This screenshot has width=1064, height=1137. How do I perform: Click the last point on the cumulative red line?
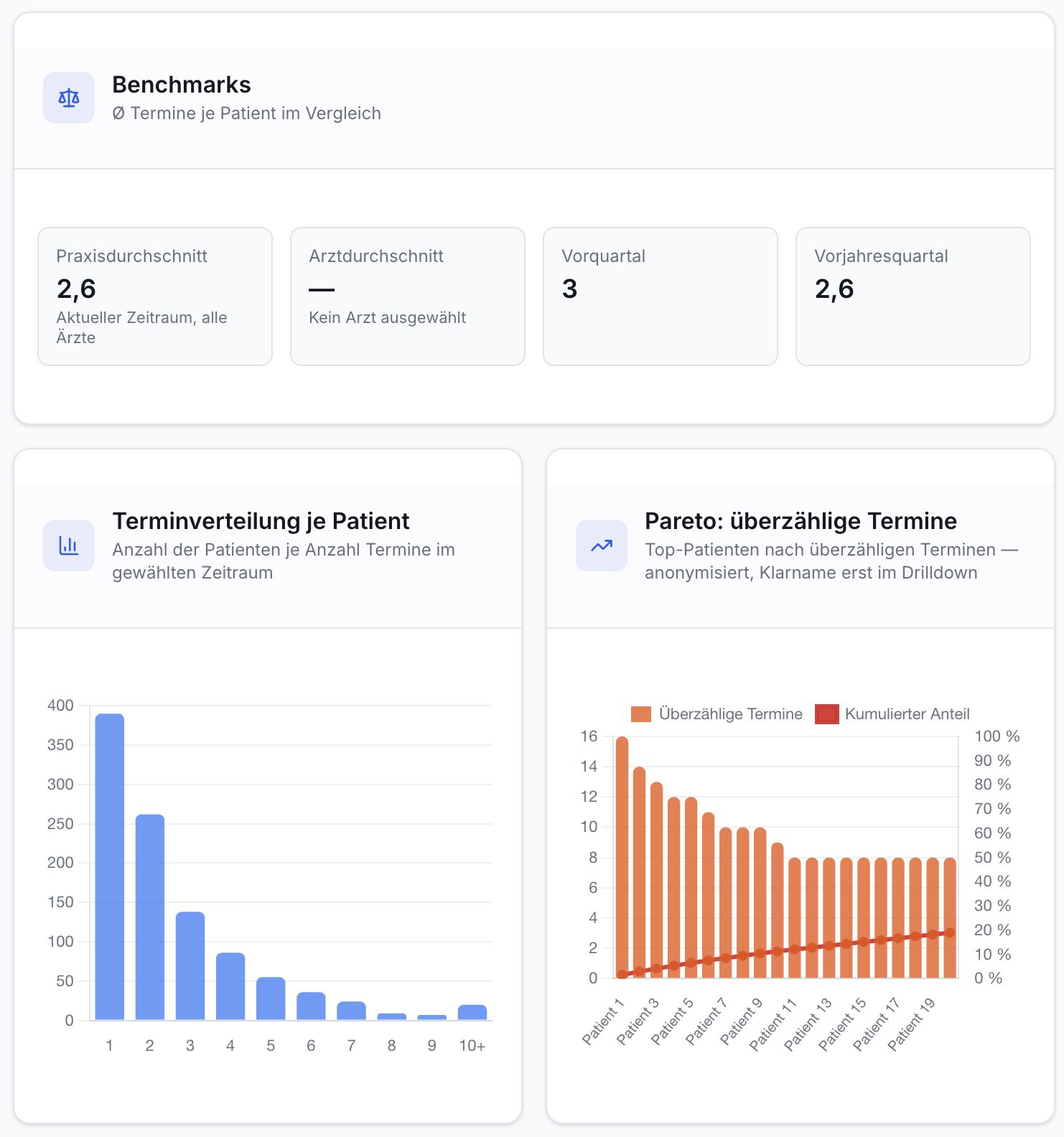point(950,932)
